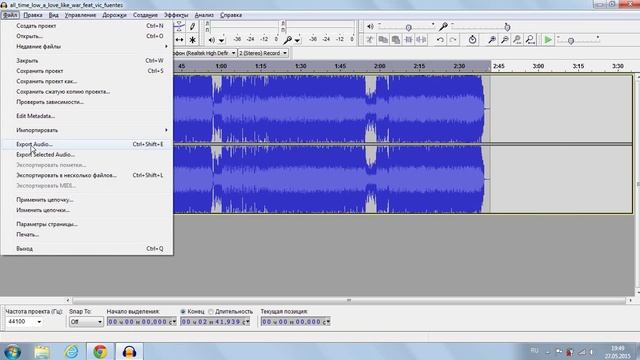This screenshot has height=360, width=640.
Task: Expand the Импортировать submenu
Action: coord(87,130)
